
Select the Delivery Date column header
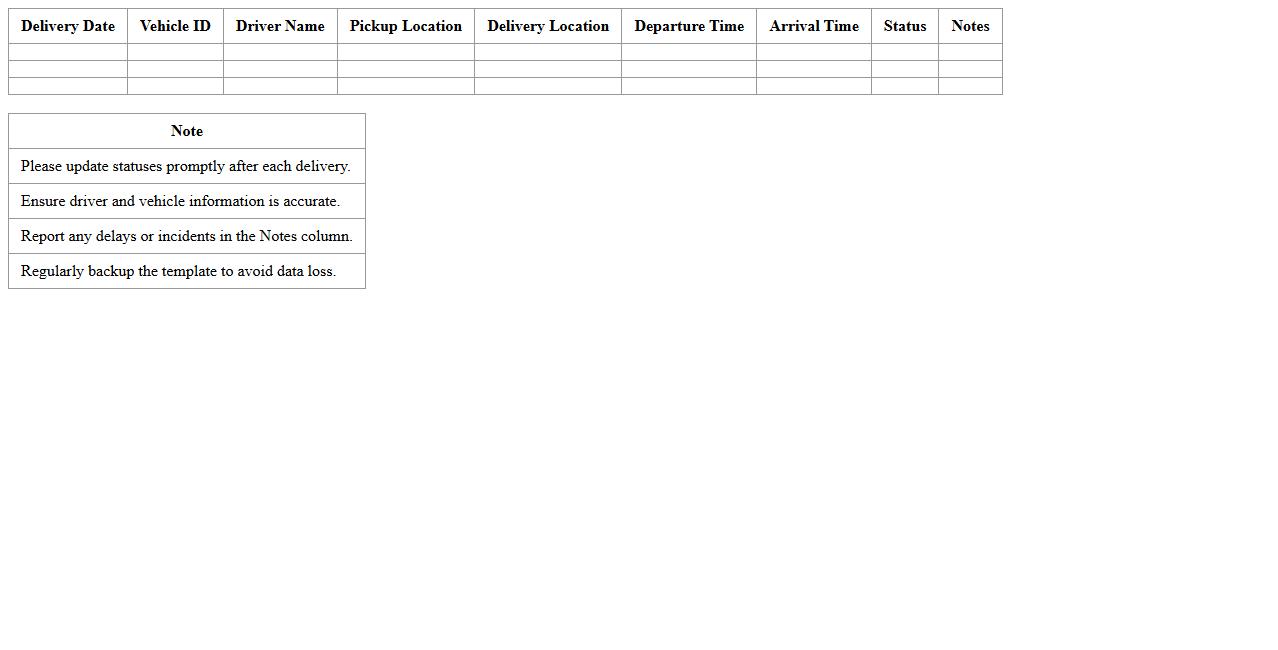(x=67, y=26)
